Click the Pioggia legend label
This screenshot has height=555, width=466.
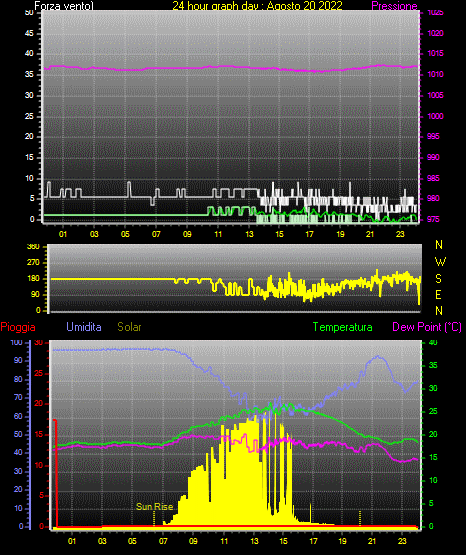(18, 327)
